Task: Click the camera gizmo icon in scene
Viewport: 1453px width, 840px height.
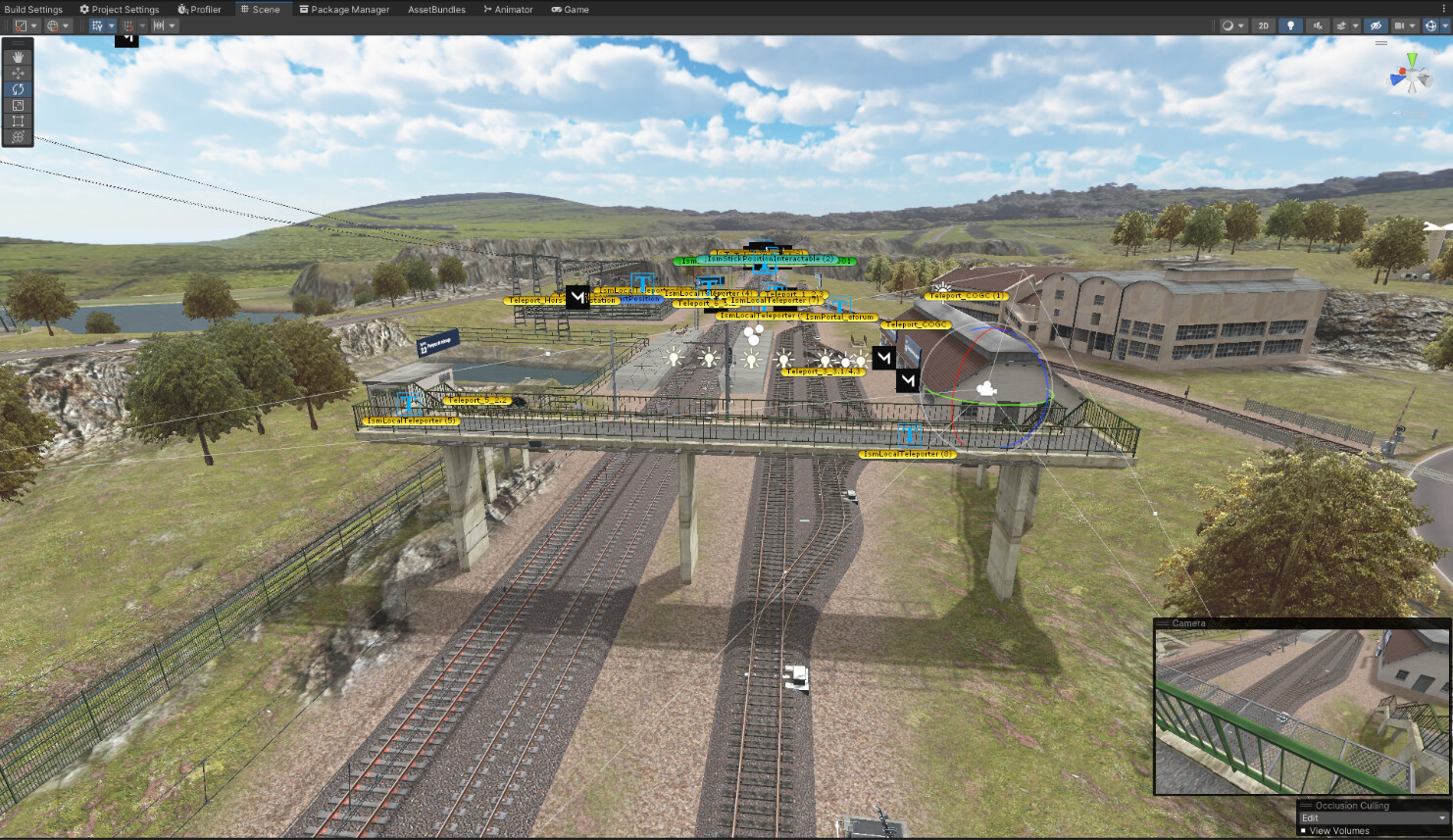Action: (985, 389)
